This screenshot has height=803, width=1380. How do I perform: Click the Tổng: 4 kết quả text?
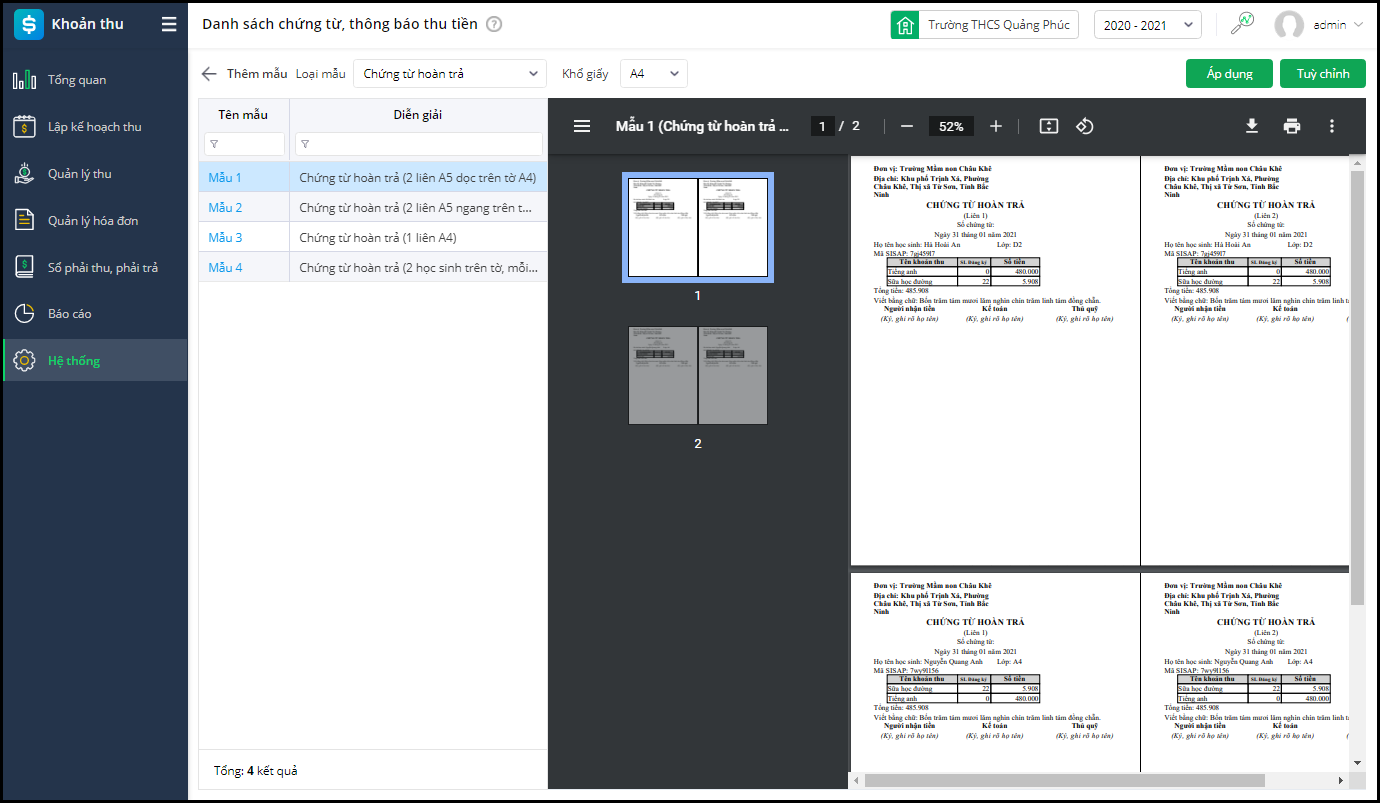(x=255, y=771)
